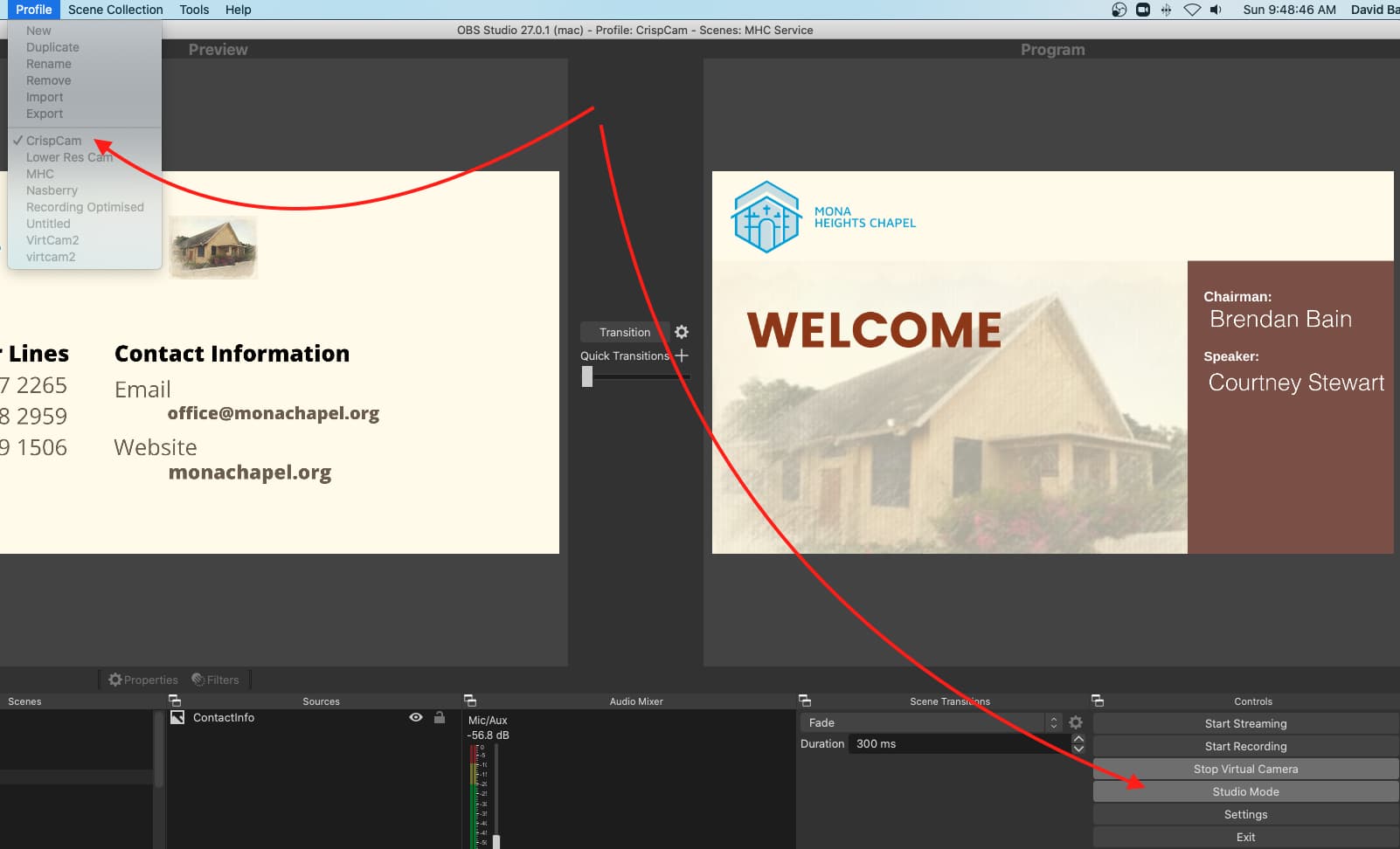This screenshot has height=849, width=1400.
Task: Enable Studio Mode
Action: coord(1245,791)
